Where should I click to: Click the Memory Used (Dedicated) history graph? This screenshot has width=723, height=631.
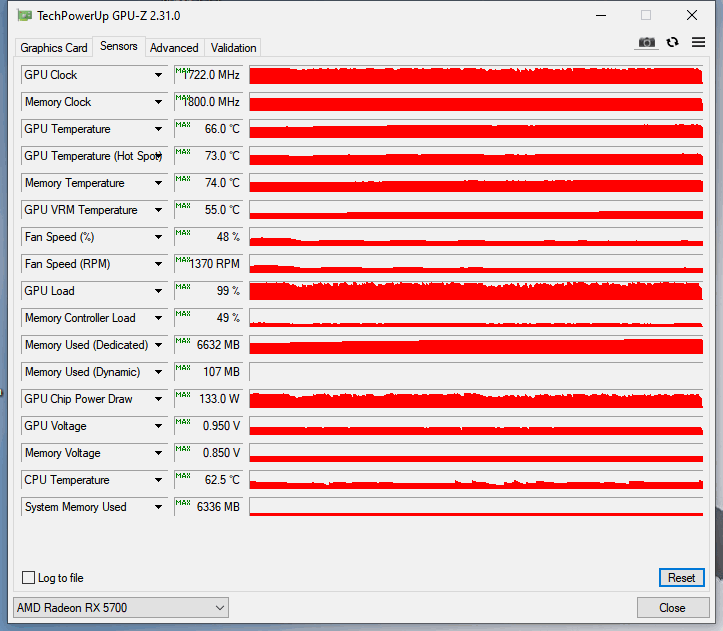coord(476,345)
